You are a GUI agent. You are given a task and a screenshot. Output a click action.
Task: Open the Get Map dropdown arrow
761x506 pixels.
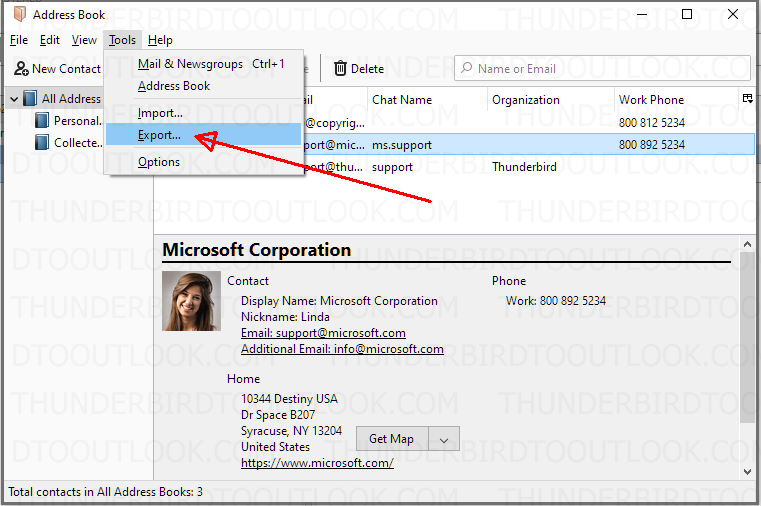pos(444,439)
